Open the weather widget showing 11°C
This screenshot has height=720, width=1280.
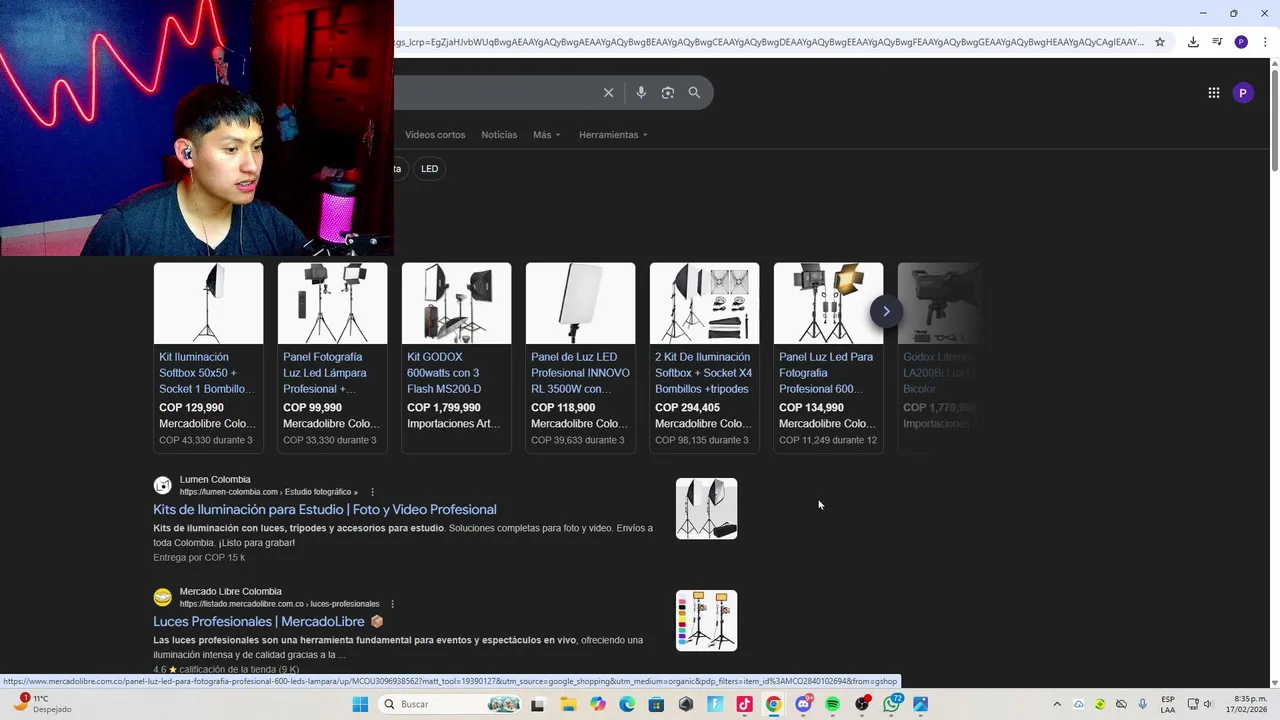click(40, 704)
